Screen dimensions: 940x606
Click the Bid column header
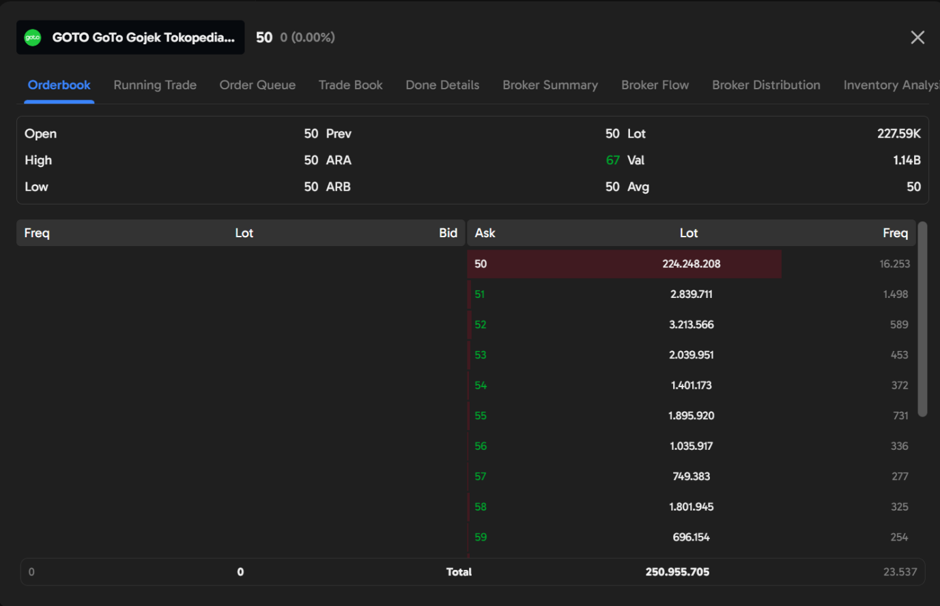(x=448, y=233)
